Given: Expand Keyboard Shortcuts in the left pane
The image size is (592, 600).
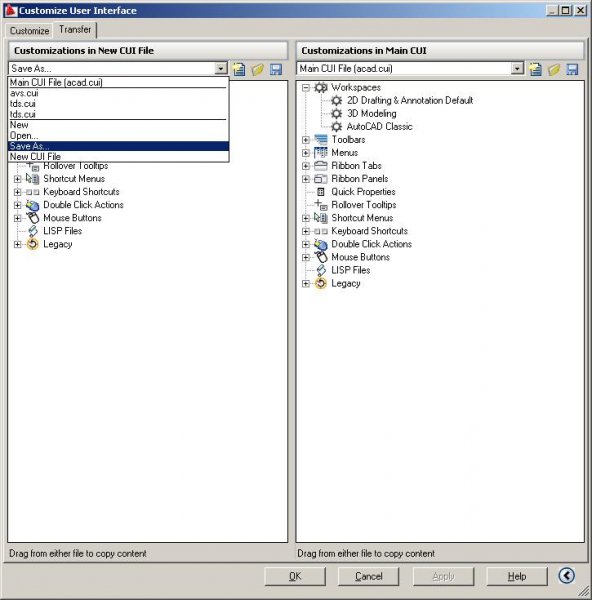Looking at the screenshot, I should tap(17, 192).
